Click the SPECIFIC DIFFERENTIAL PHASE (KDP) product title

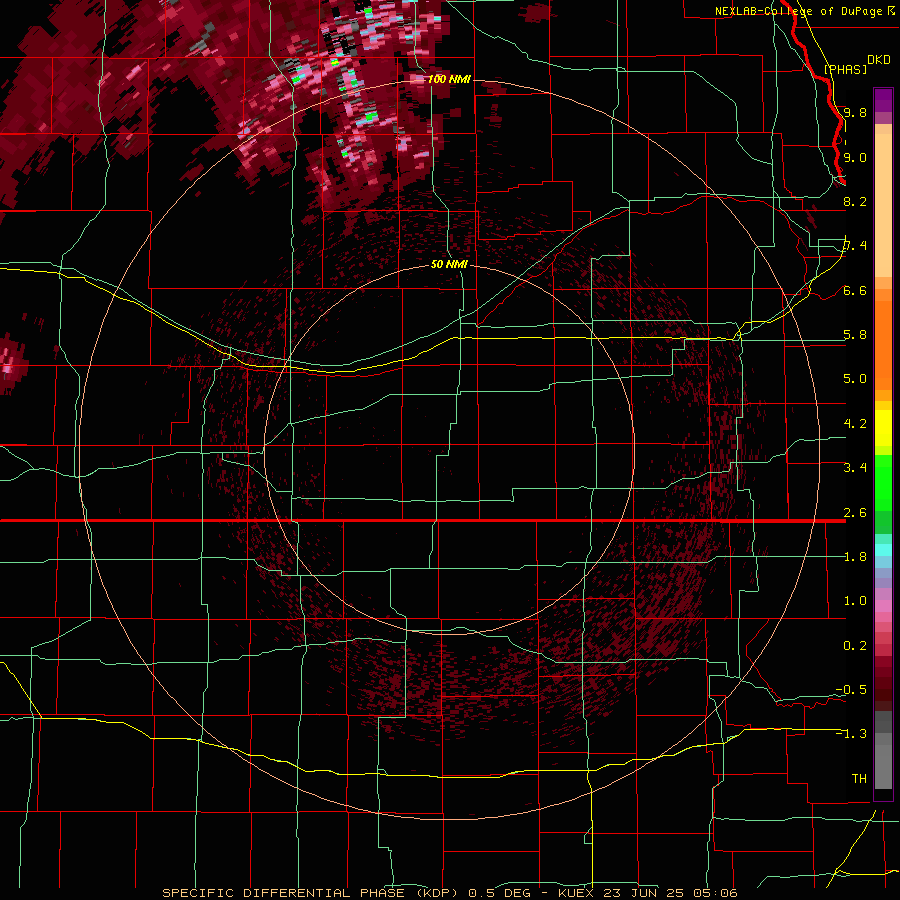(x=311, y=893)
